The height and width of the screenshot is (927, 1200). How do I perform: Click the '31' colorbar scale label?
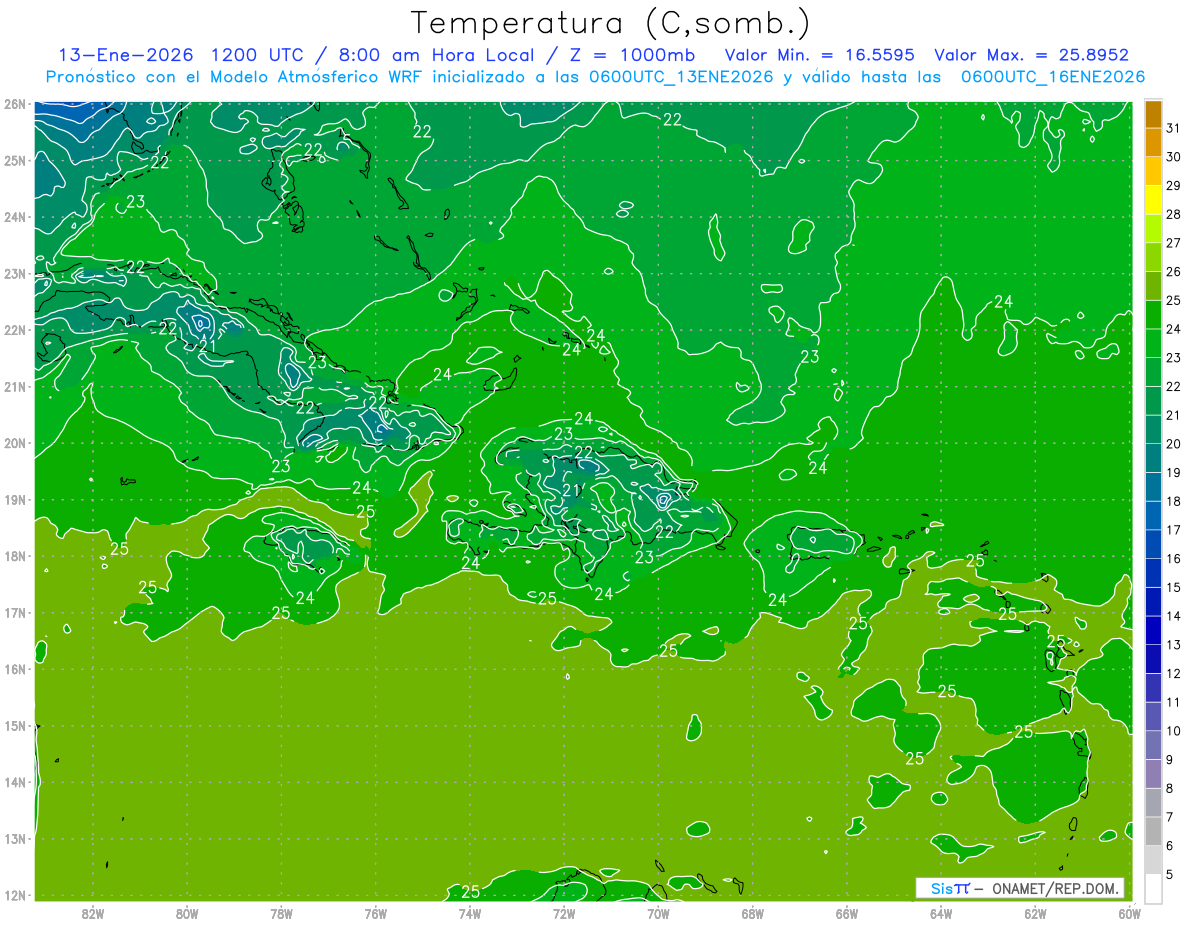1173,128
